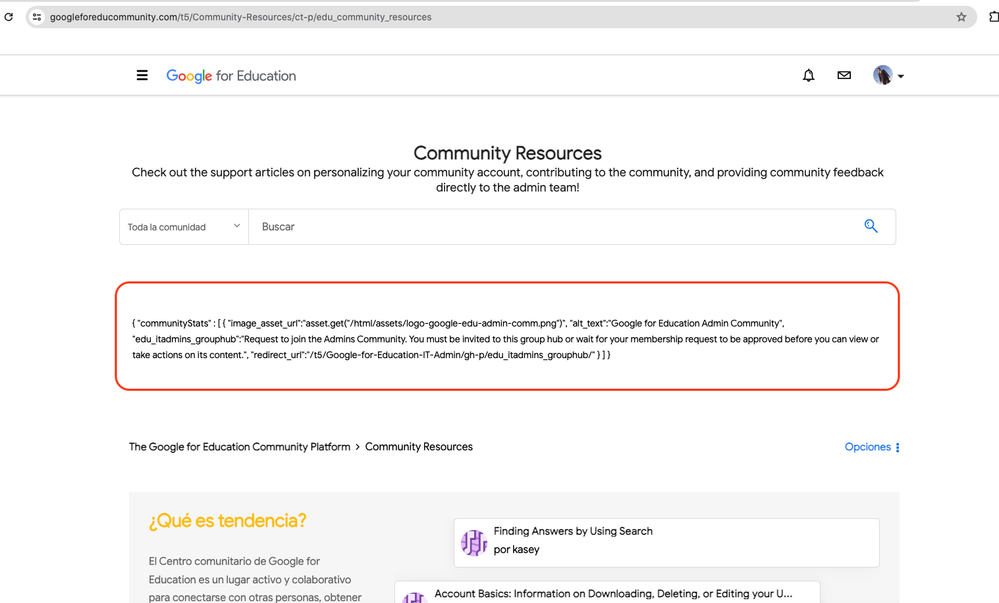999x603 pixels.
Task: Open the hamburger navigation menu
Action: tap(142, 75)
